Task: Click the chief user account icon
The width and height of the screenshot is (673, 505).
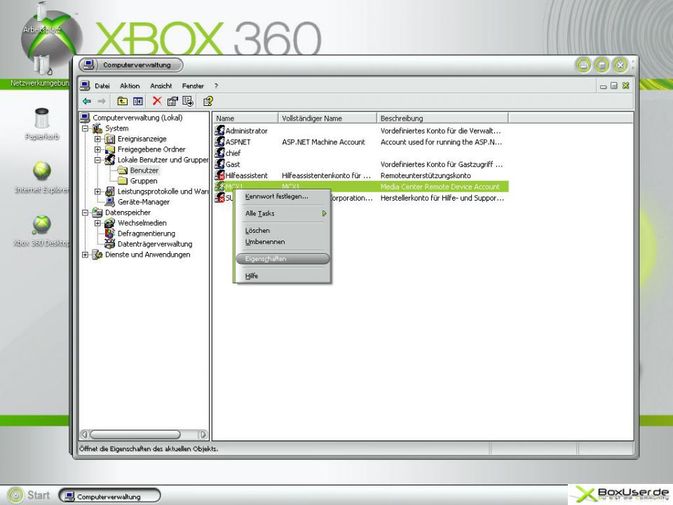Action: point(220,152)
